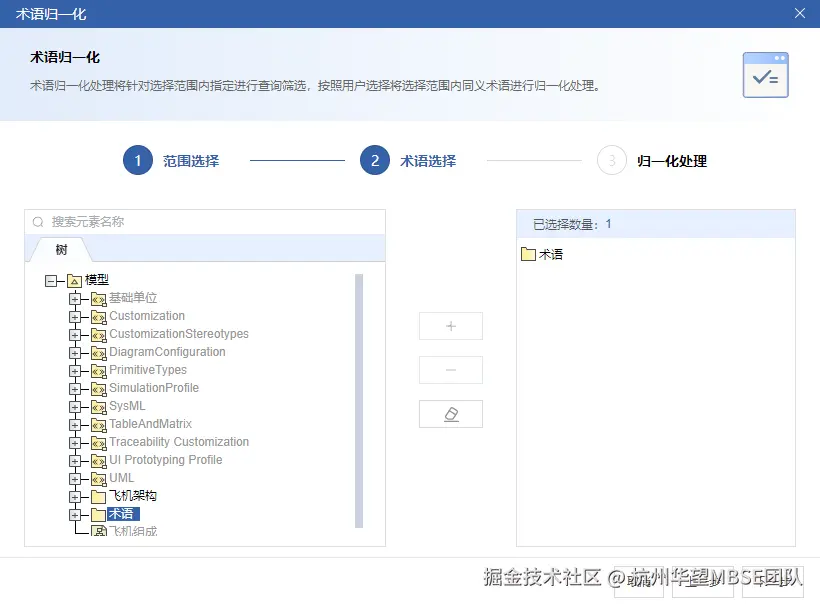Expand the 术语 folder in tree
The image size is (820, 605).
pyautogui.click(x=75, y=515)
